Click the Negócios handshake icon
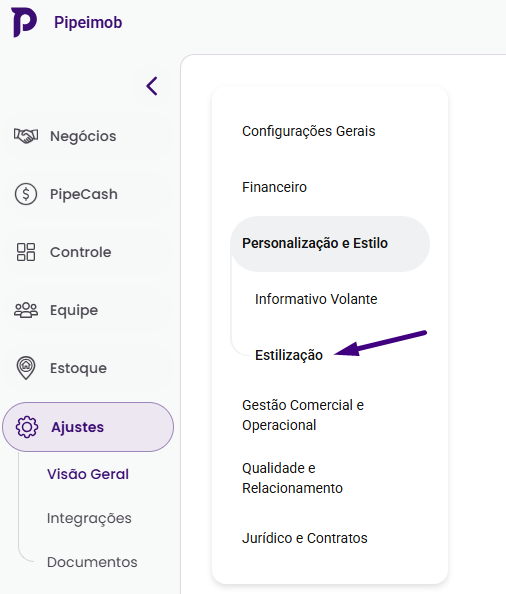This screenshot has height=594, width=506. (x=26, y=136)
